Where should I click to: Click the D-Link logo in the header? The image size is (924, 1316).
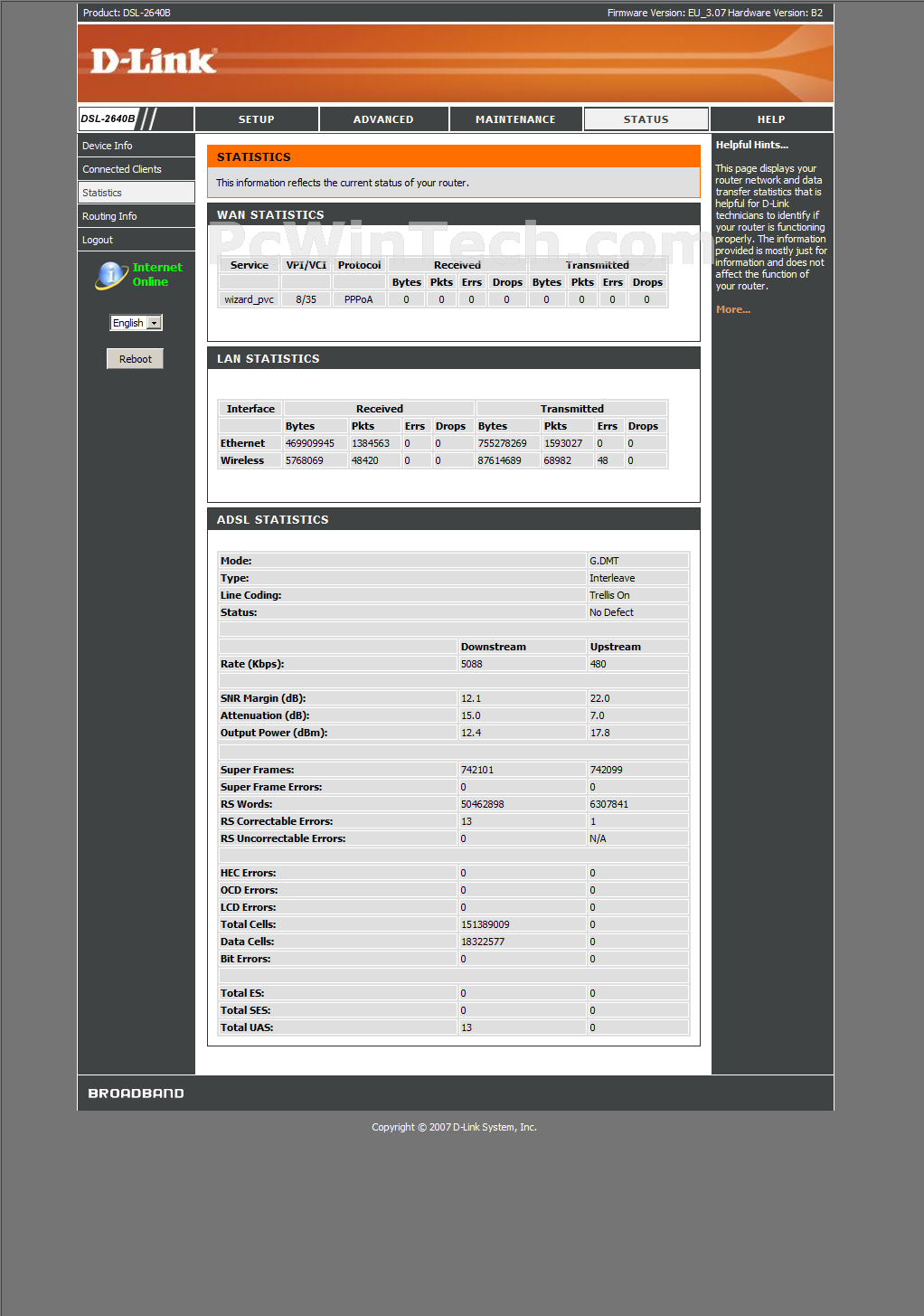tap(153, 61)
